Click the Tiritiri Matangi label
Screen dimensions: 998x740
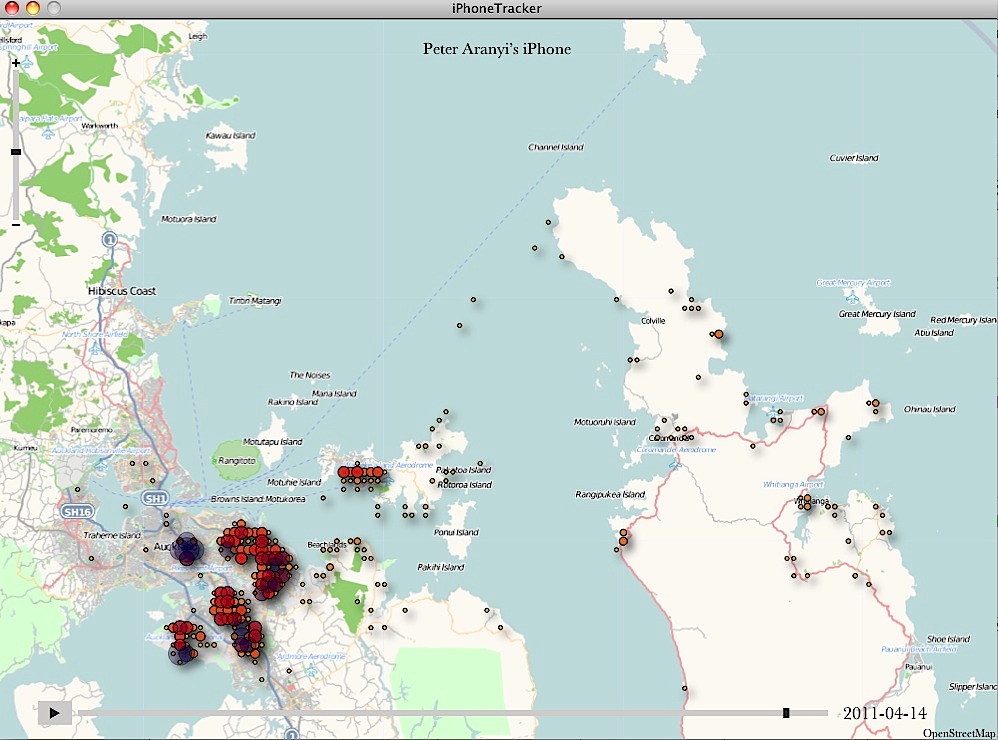[x=255, y=301]
